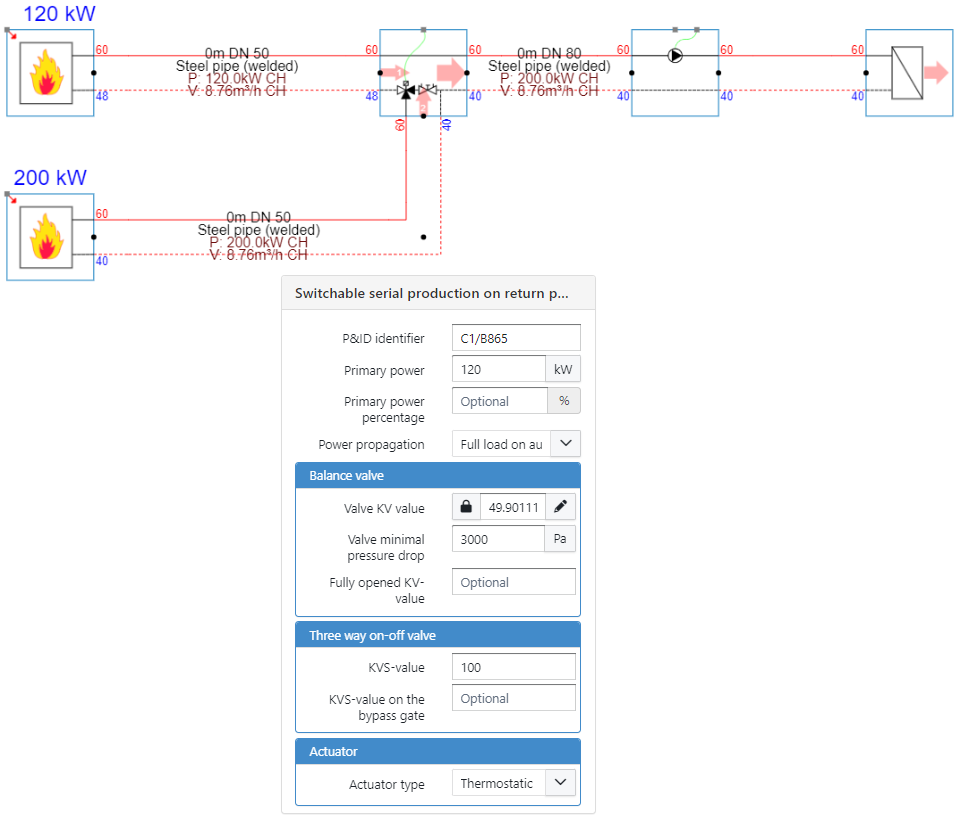The width and height of the screenshot is (957, 815).
Task: Click the Three way on-off valve header
Action: [x=437, y=635]
